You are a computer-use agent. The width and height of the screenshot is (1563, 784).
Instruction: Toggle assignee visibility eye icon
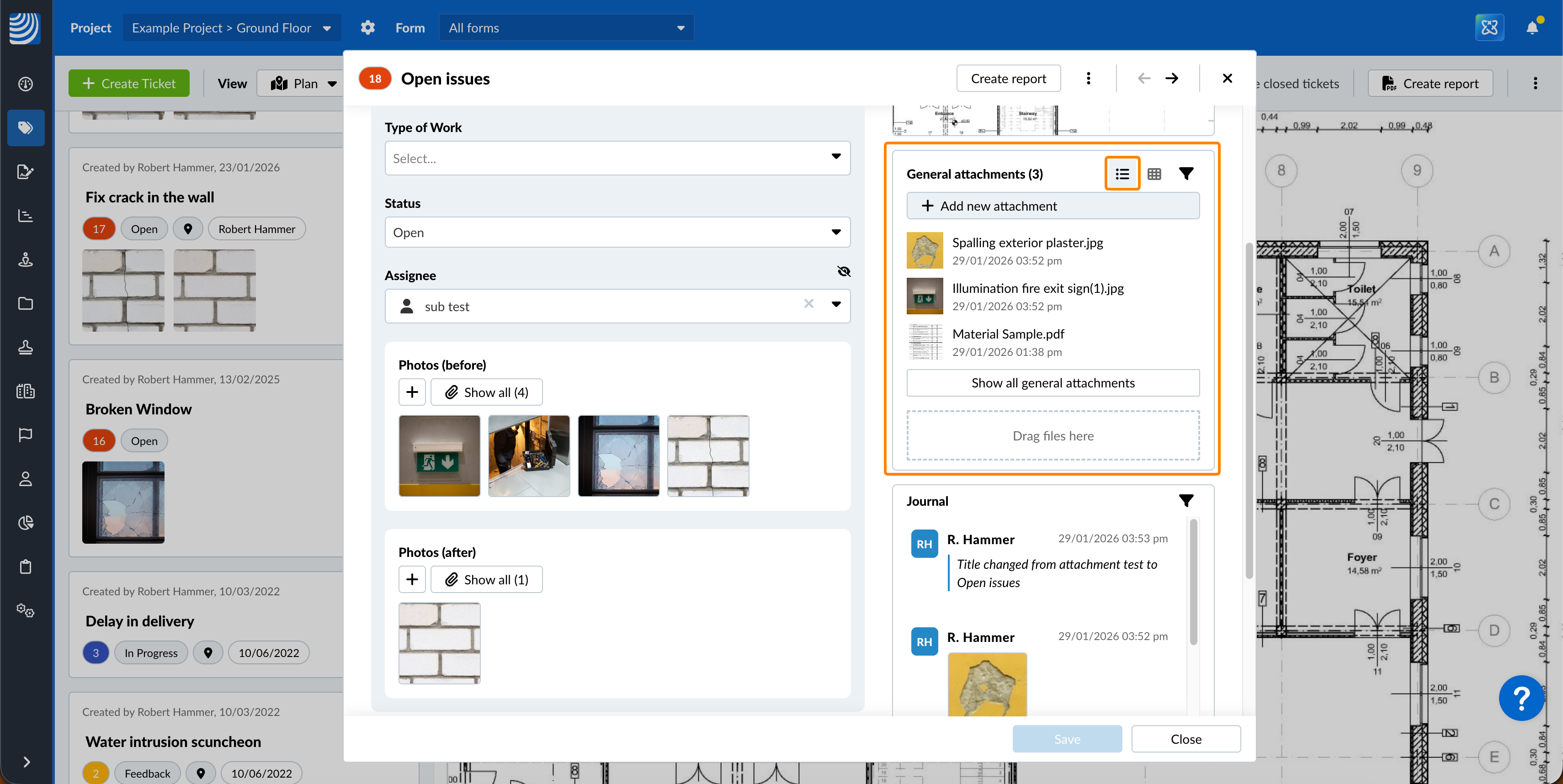pyautogui.click(x=843, y=272)
